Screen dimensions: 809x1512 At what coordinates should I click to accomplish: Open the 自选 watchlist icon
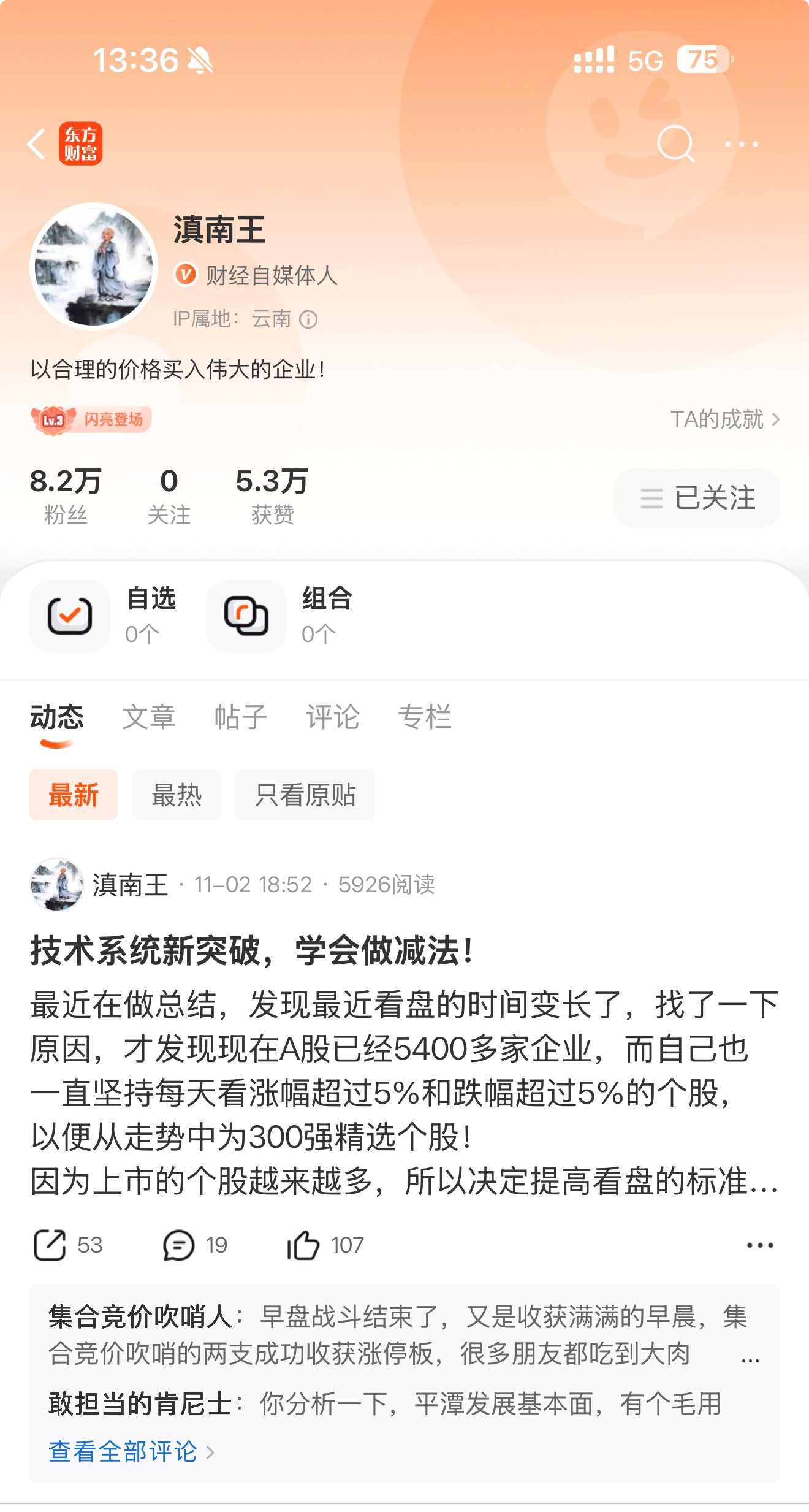(x=70, y=616)
